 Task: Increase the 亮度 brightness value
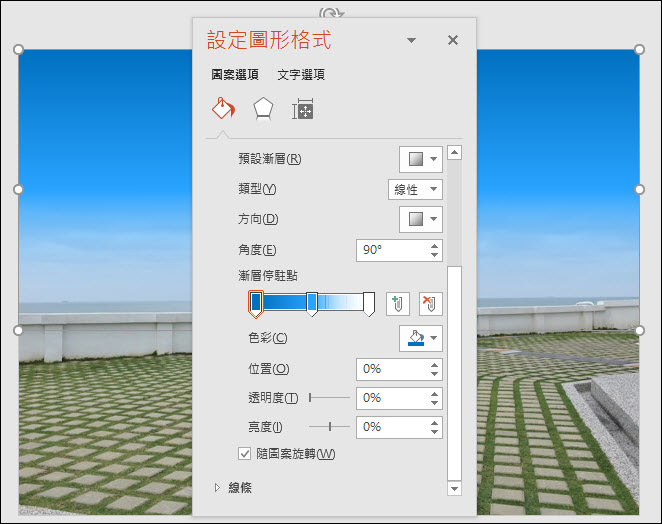[434, 423]
